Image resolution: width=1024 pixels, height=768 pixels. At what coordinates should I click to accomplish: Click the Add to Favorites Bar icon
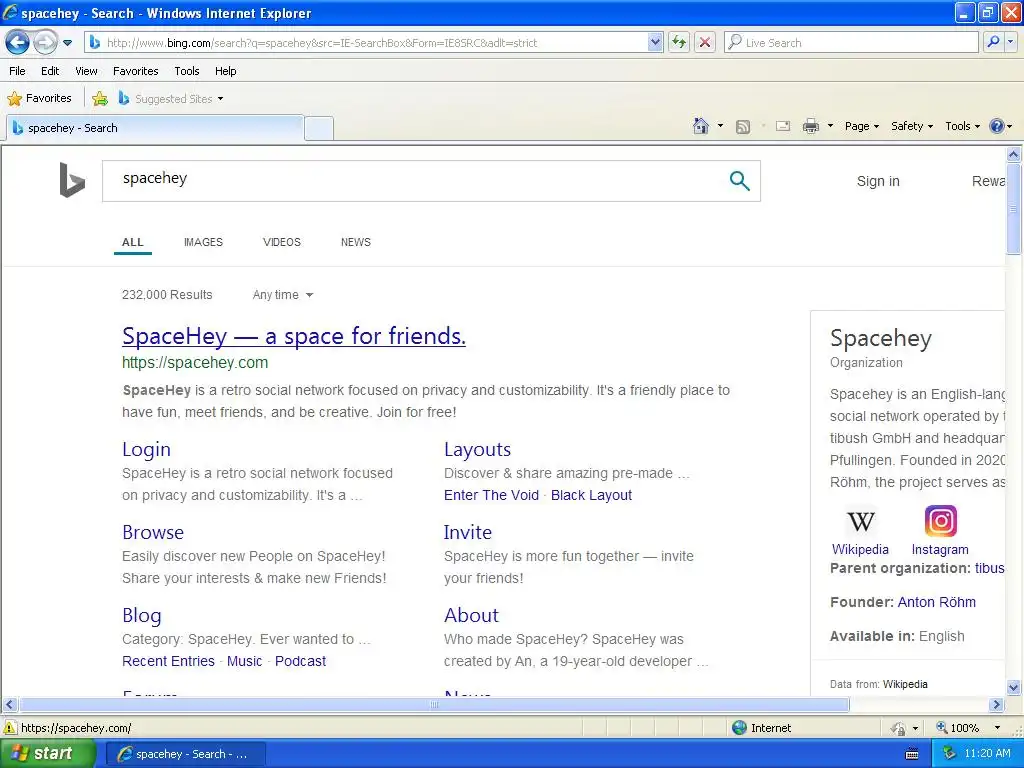[100, 99]
